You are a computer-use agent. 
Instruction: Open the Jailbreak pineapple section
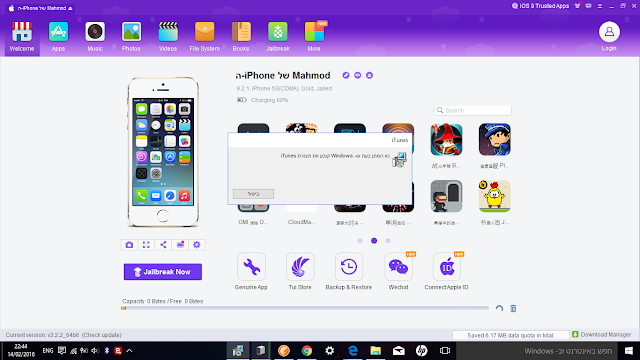point(278,37)
